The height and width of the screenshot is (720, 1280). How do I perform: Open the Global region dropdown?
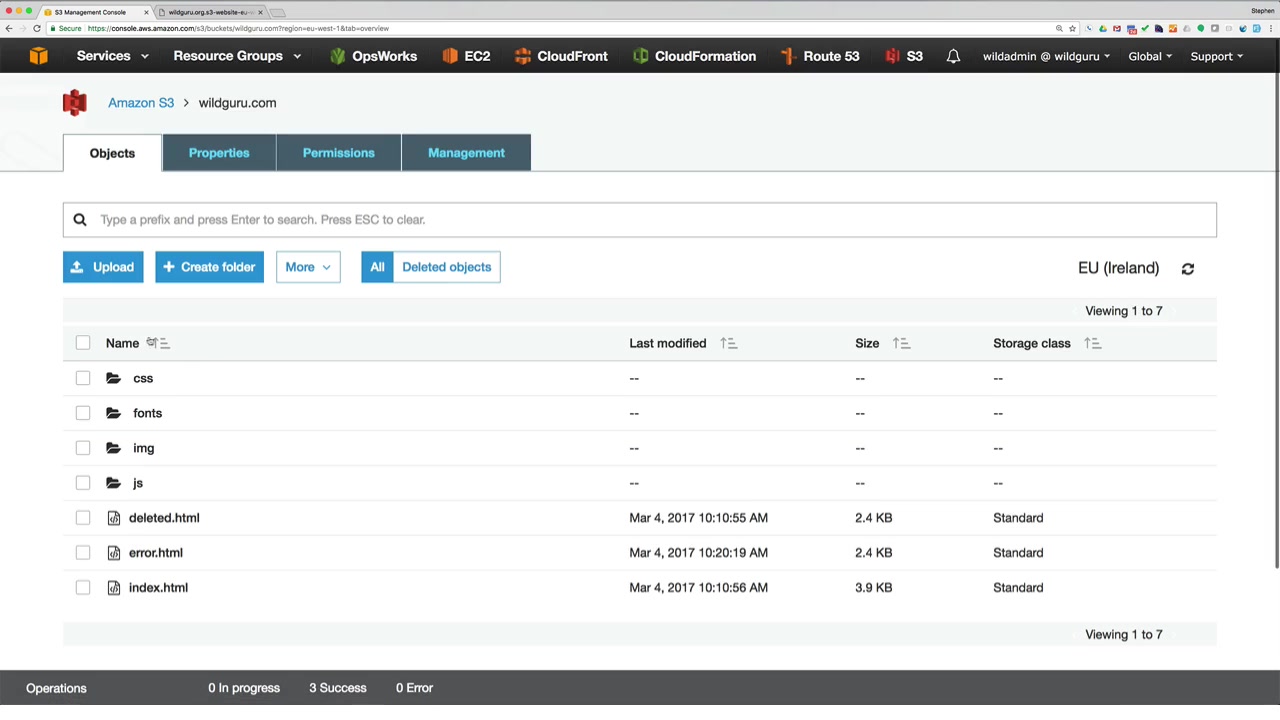point(1150,56)
